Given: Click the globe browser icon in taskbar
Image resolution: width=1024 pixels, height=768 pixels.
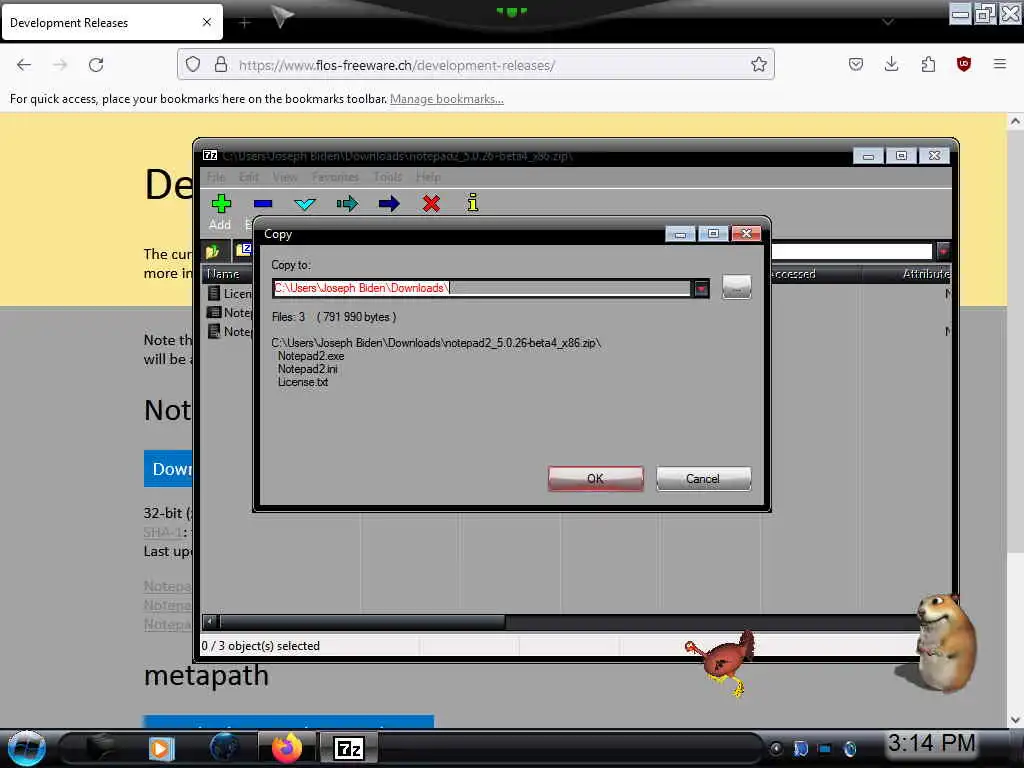Looking at the screenshot, I should coord(224,748).
